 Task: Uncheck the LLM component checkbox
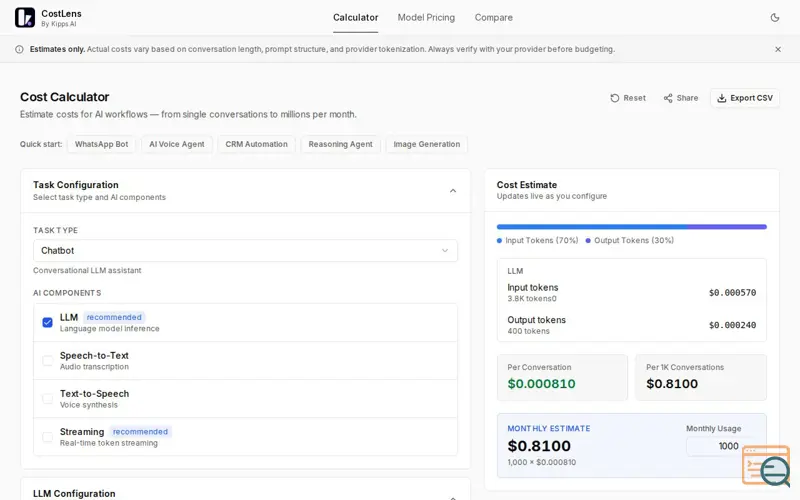(47, 322)
